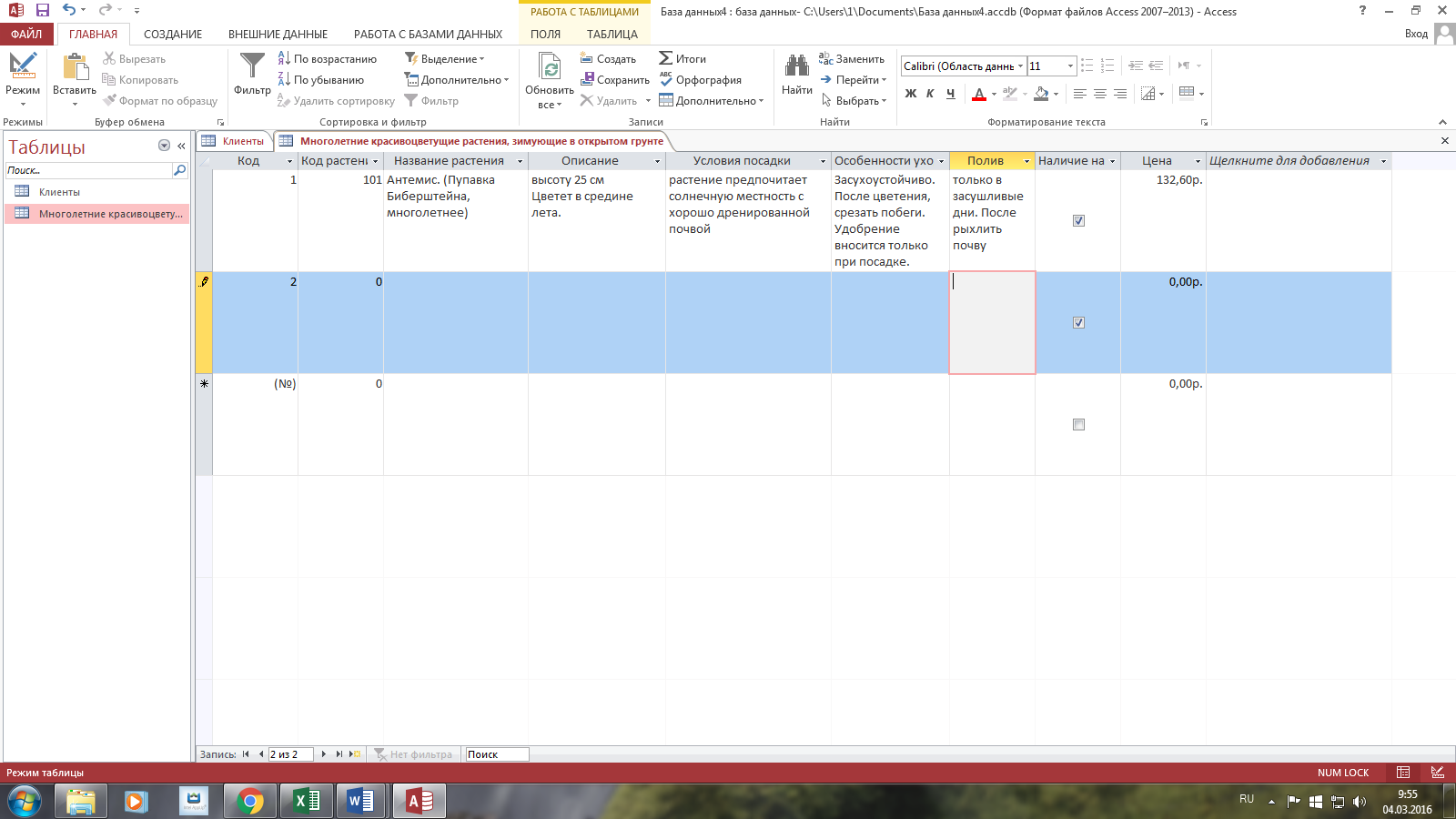Image resolution: width=1456 pixels, height=819 pixels.
Task: Click record Поиск box at bottom
Action: coord(497,754)
